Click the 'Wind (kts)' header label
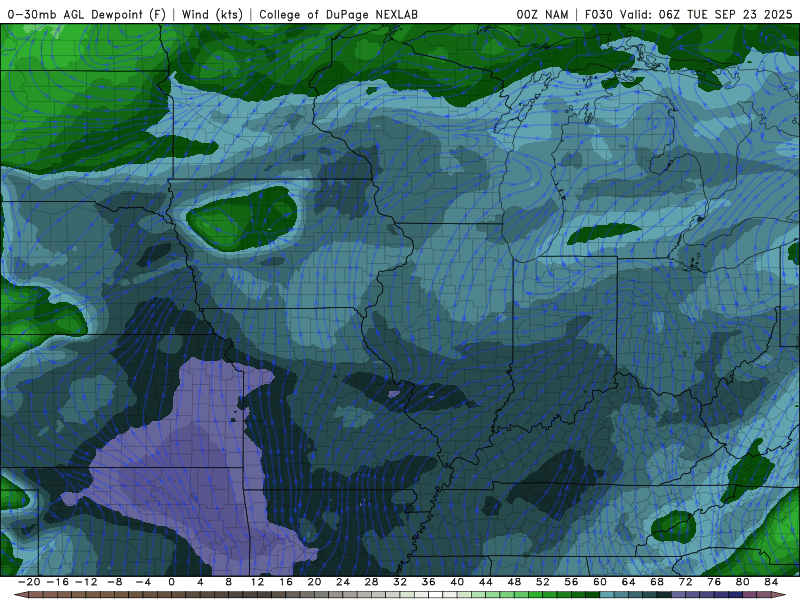Screen dimensions: 800x600 pyautogui.click(x=212, y=14)
